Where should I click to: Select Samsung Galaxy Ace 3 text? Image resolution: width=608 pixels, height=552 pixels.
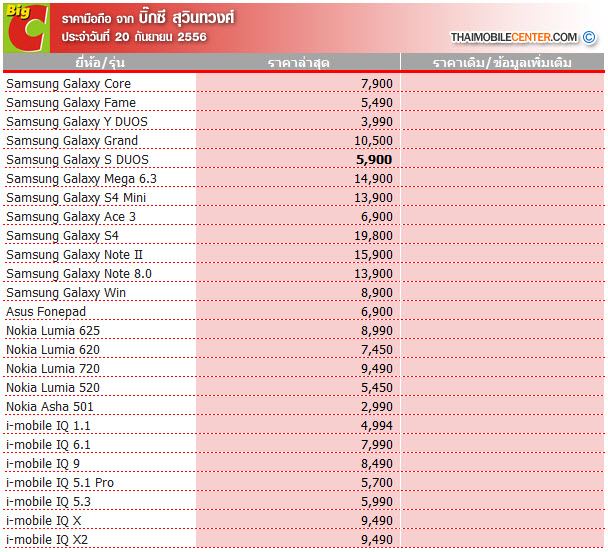71,217
